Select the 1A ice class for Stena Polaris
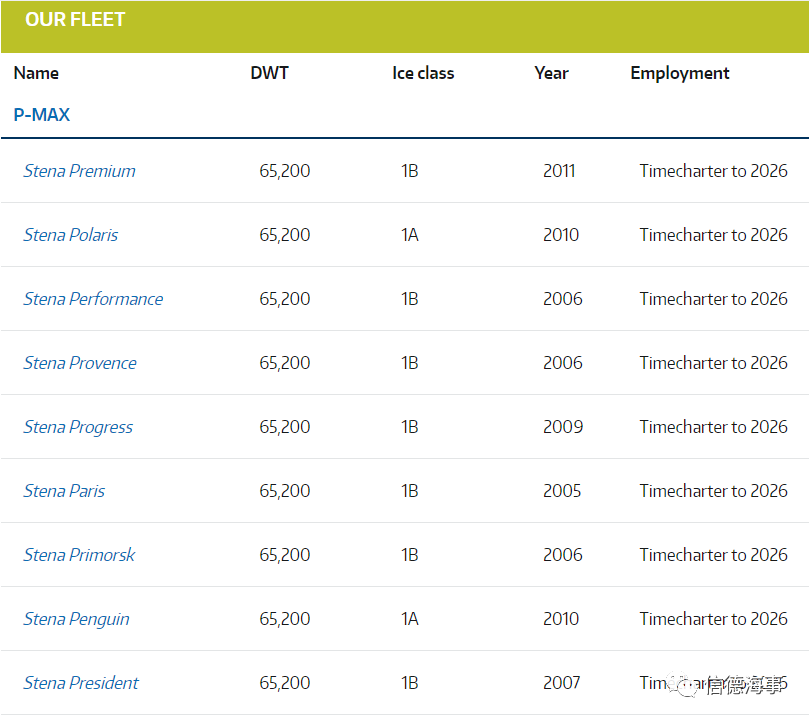The width and height of the screenshot is (810, 721). [x=410, y=235]
